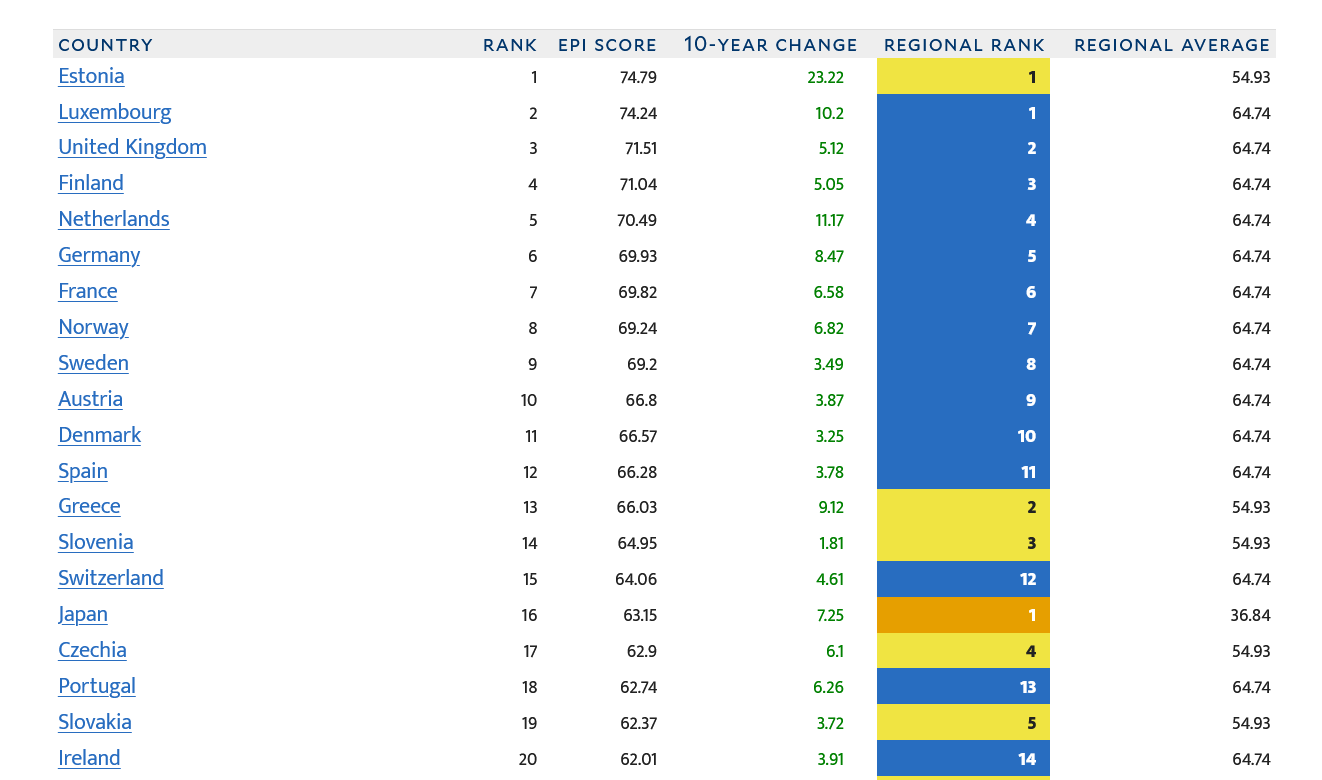Screen dimensions: 1322x780
Task: Open the Spain country link
Action: [x=83, y=472]
